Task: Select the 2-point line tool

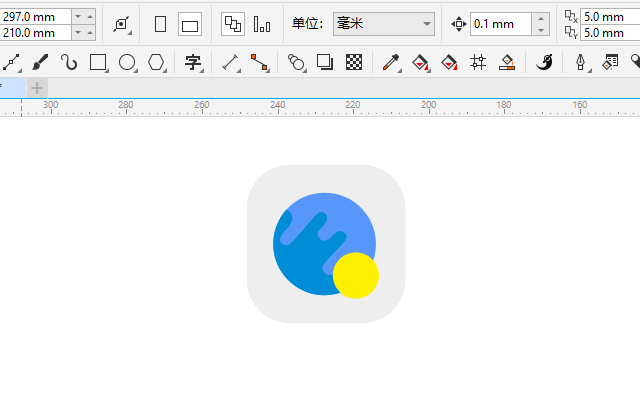Action: [x=11, y=62]
